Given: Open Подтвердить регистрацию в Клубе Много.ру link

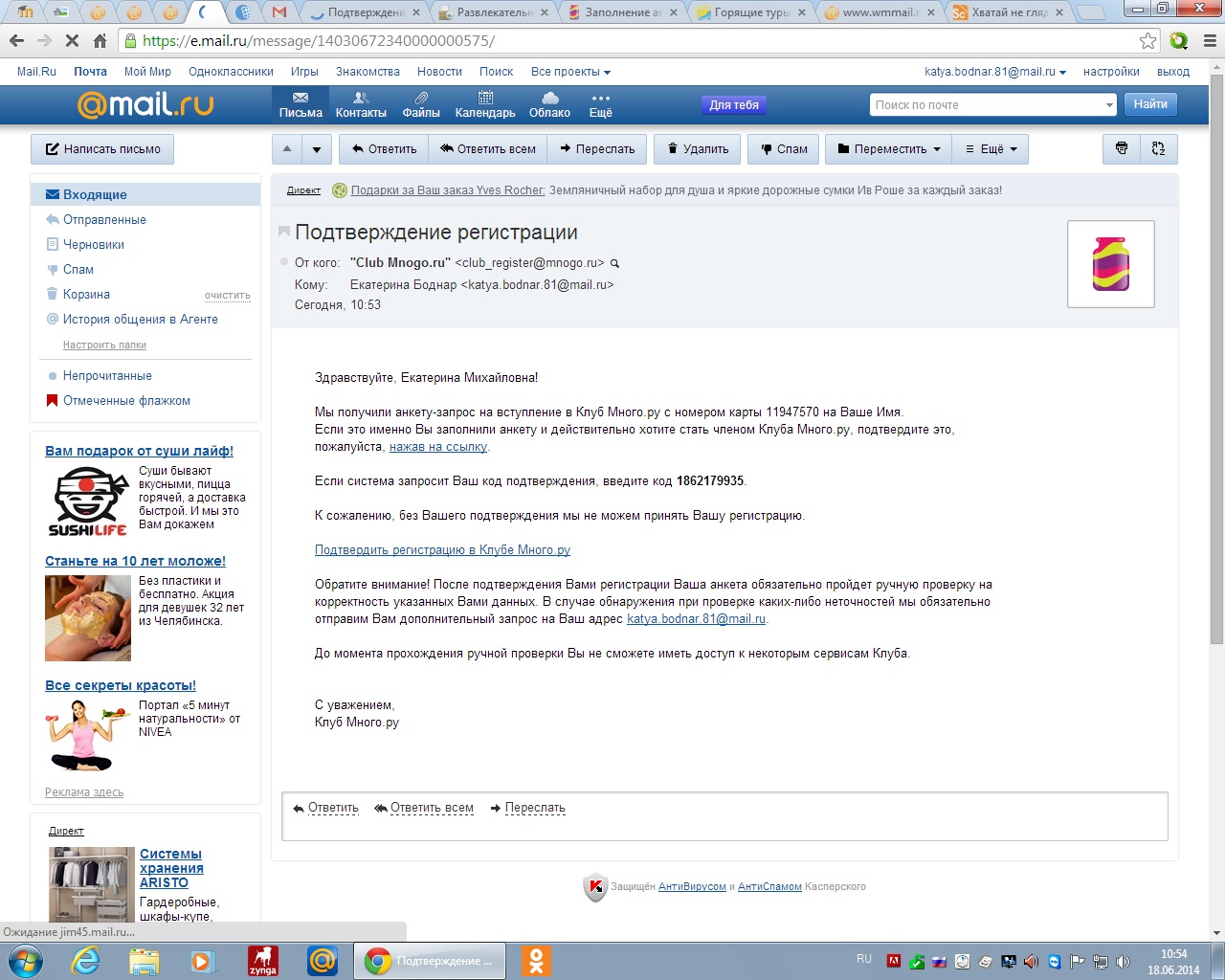Looking at the screenshot, I should click(442, 550).
